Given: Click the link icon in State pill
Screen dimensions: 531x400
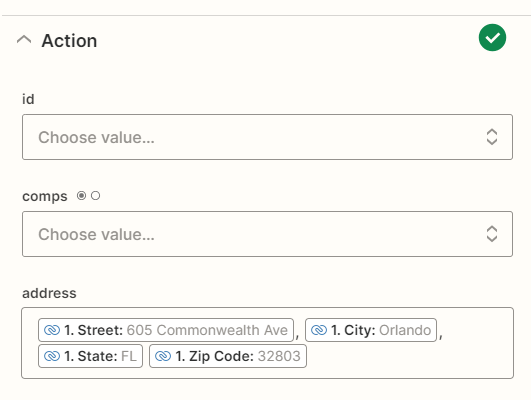Looking at the screenshot, I should tap(52, 356).
